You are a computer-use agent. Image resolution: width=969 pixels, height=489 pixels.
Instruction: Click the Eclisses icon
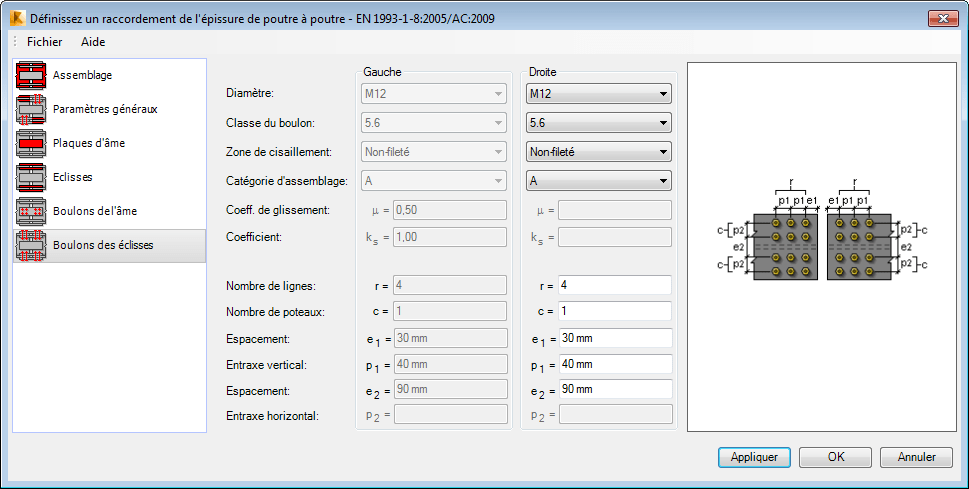32,177
